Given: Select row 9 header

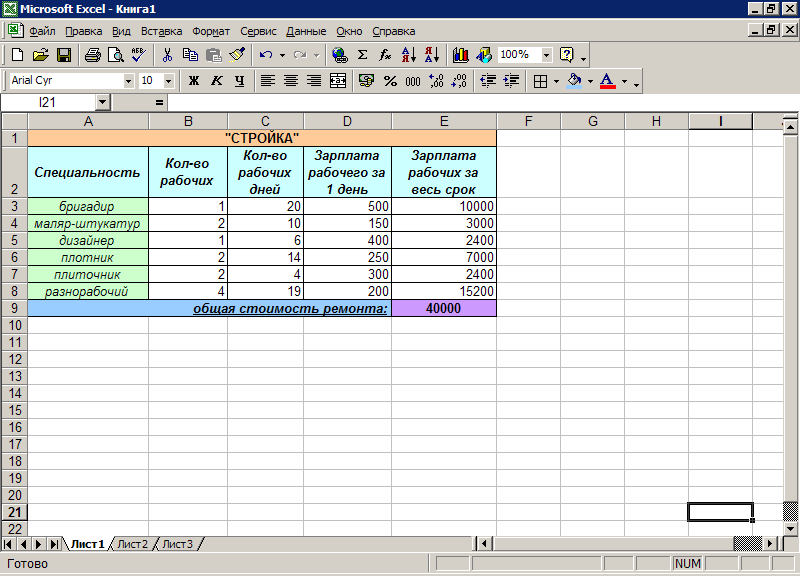Looking at the screenshot, I should click(14, 308).
